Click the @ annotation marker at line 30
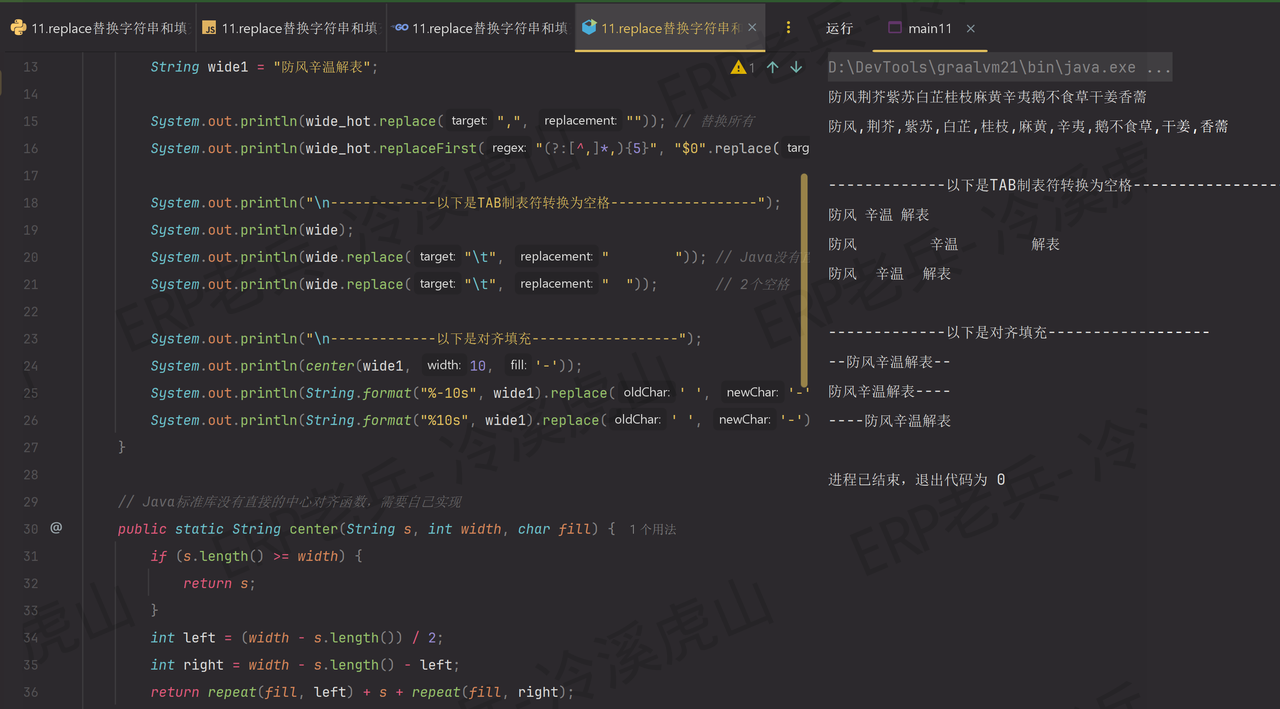Viewport: 1280px width, 709px height. coord(55,528)
